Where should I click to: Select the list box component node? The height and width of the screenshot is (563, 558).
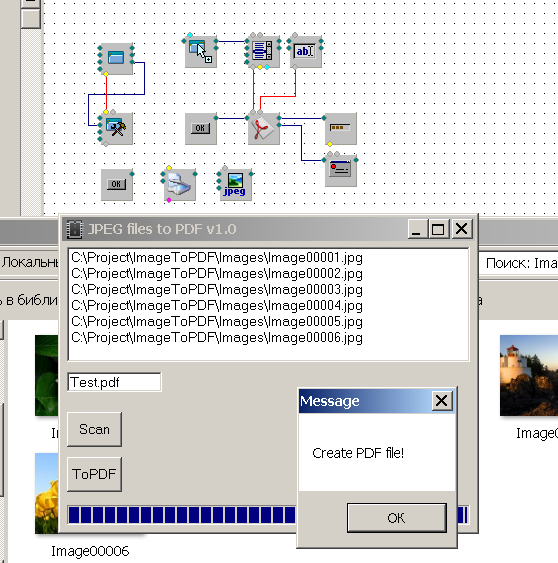tap(264, 51)
